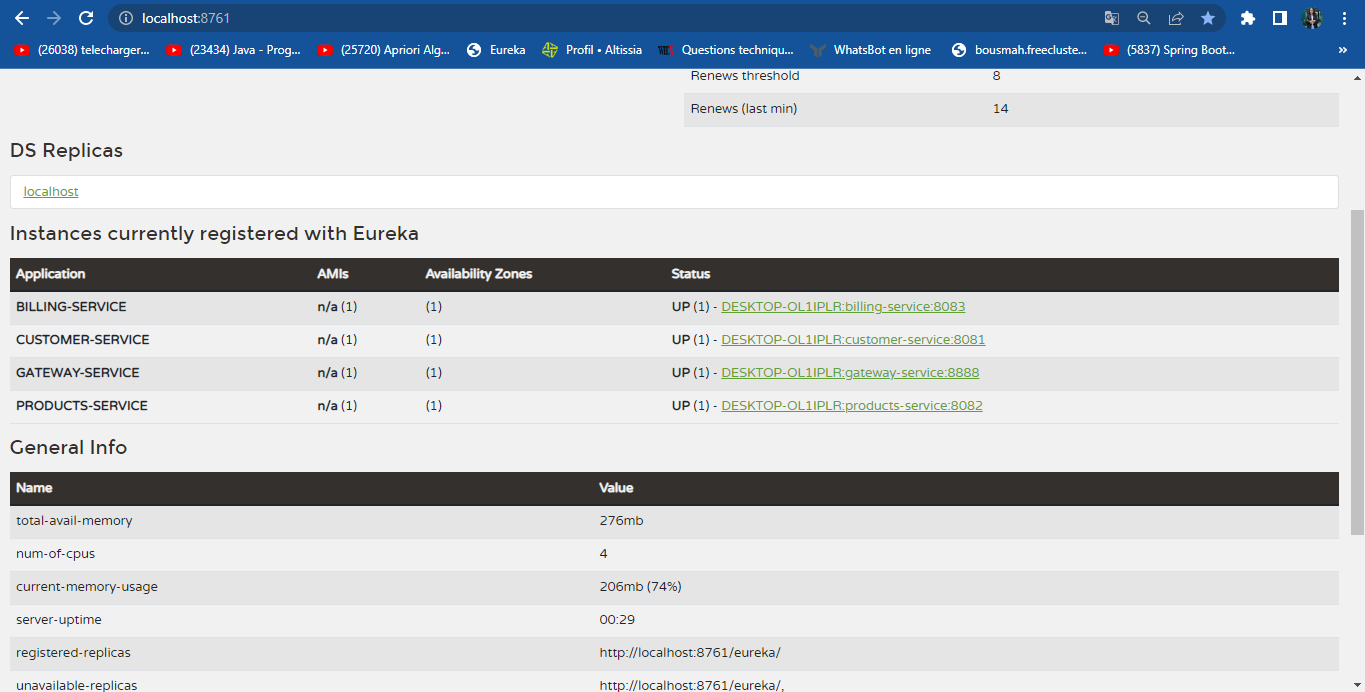Open Google Translate from the address bar
Image resolution: width=1365 pixels, height=692 pixels.
[x=1111, y=17]
